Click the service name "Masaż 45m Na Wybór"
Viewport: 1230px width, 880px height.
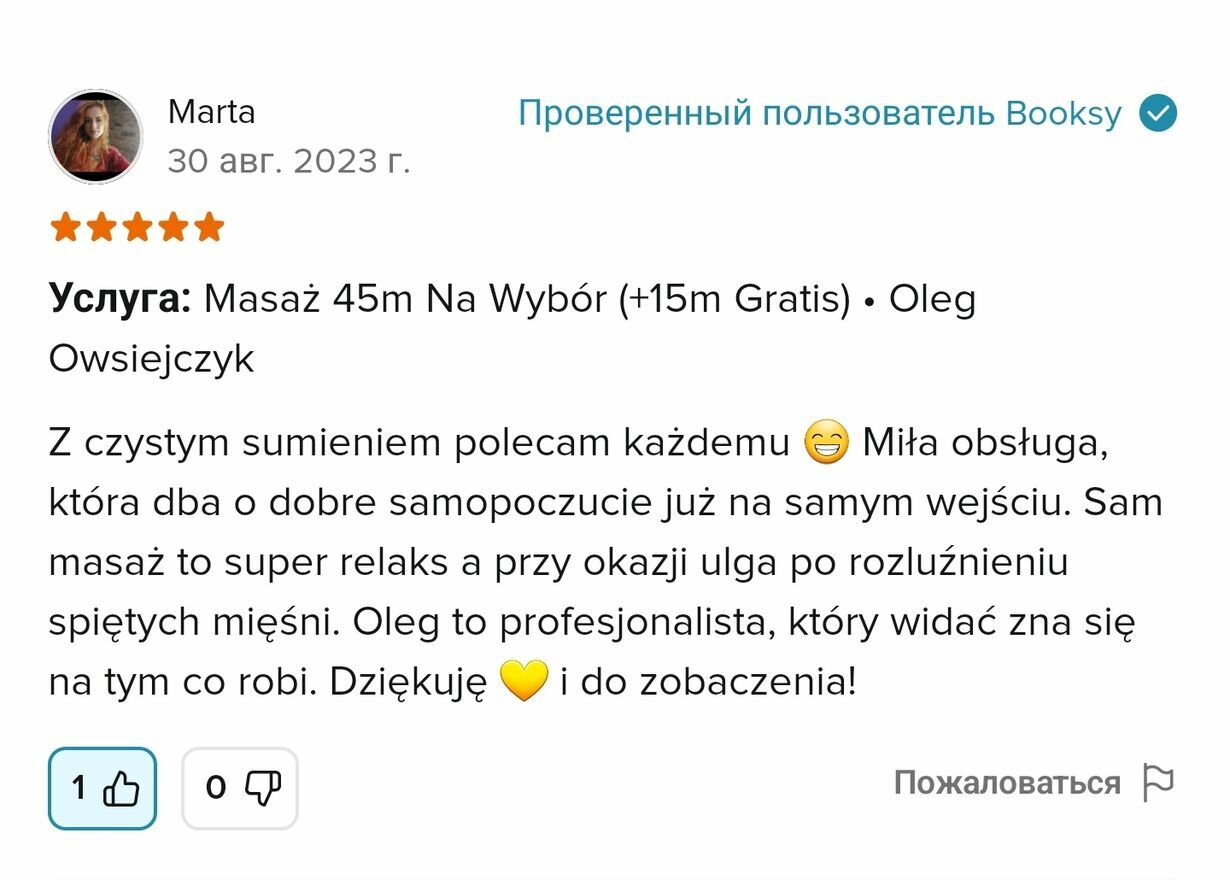pos(405,299)
